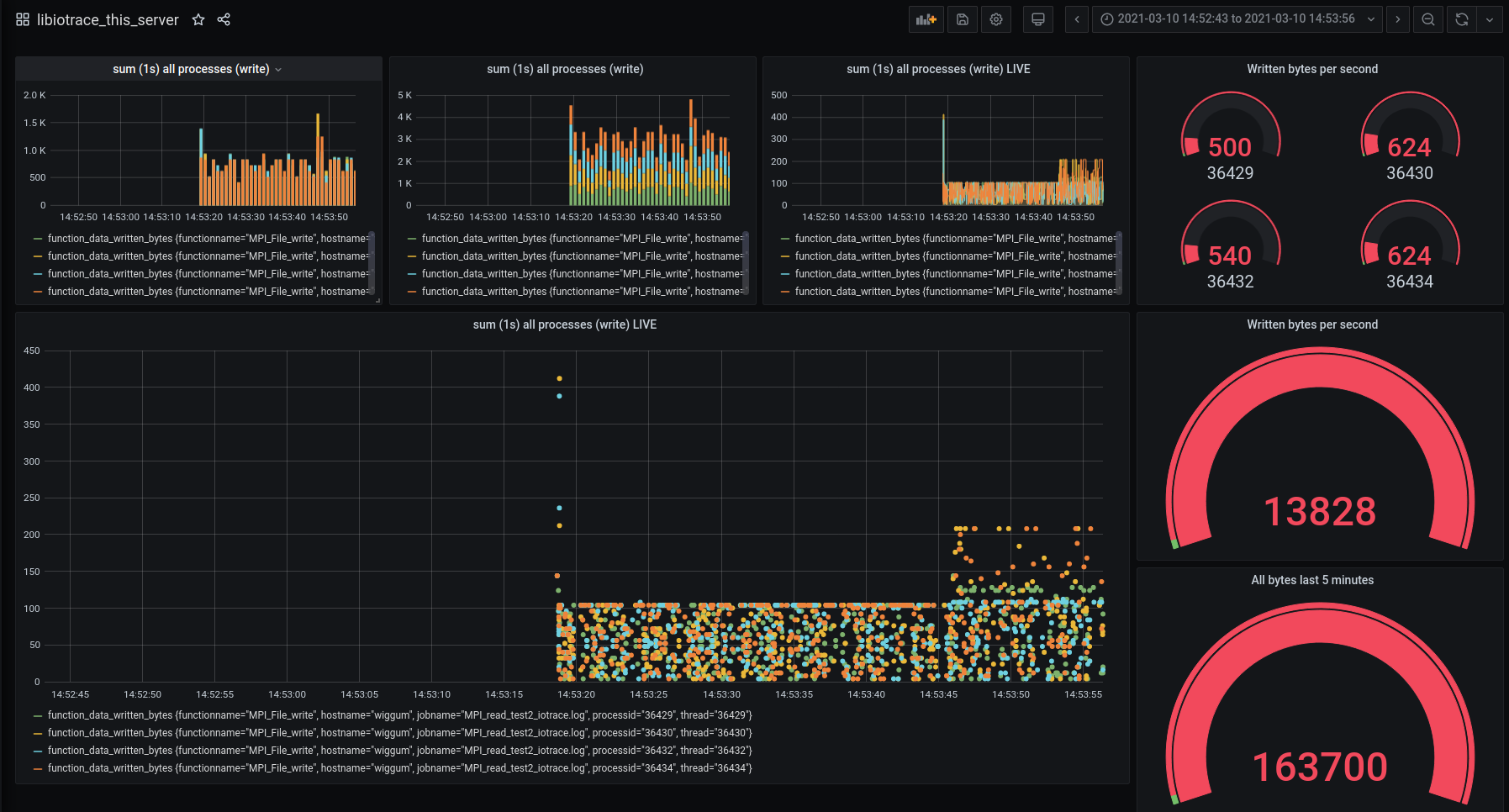Click second 'sum (1s) all processes (write)' panel title
The width and height of the screenshot is (1509, 812).
(x=565, y=69)
